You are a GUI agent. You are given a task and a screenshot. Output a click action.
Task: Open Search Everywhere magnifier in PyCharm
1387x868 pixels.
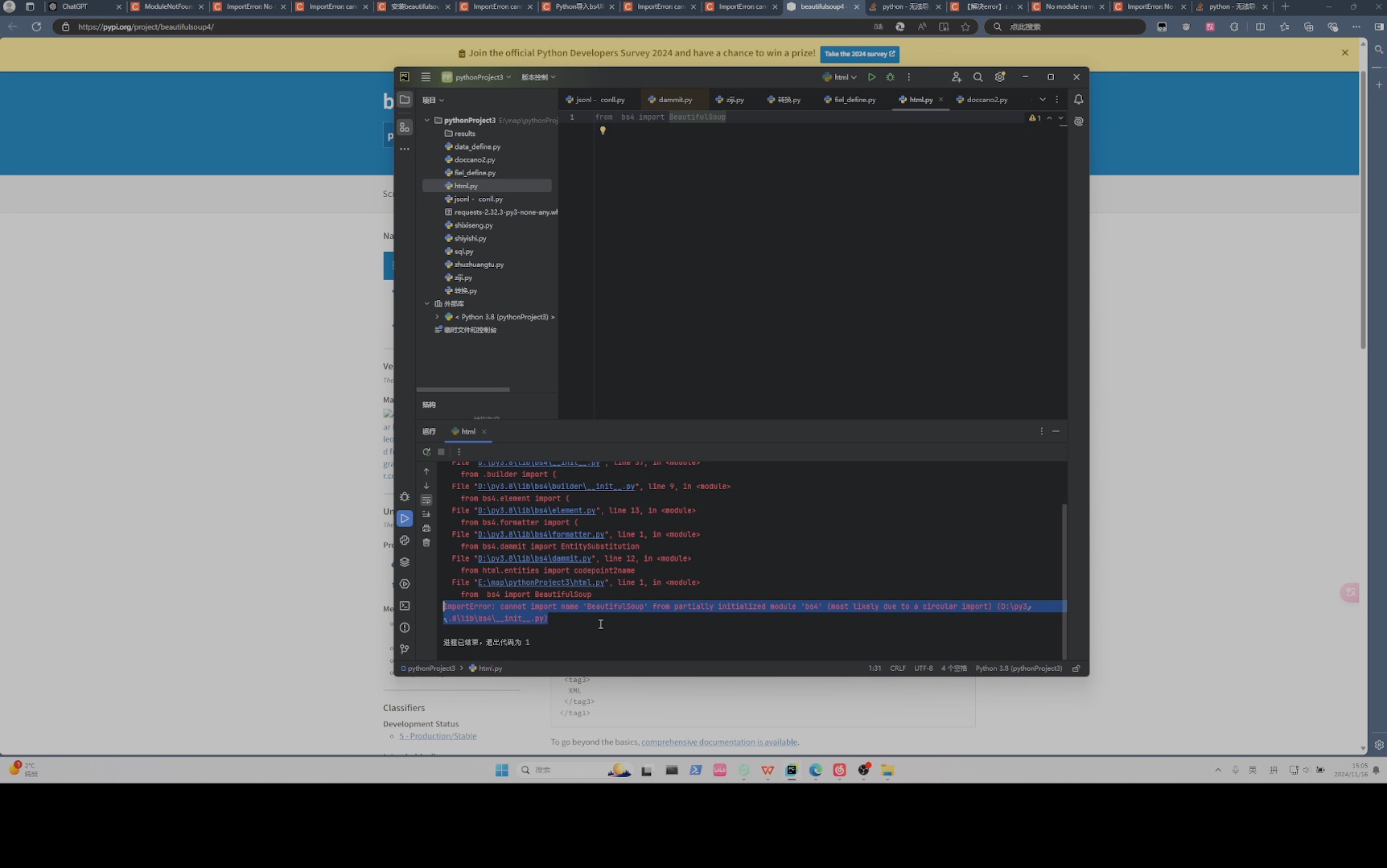click(x=977, y=77)
